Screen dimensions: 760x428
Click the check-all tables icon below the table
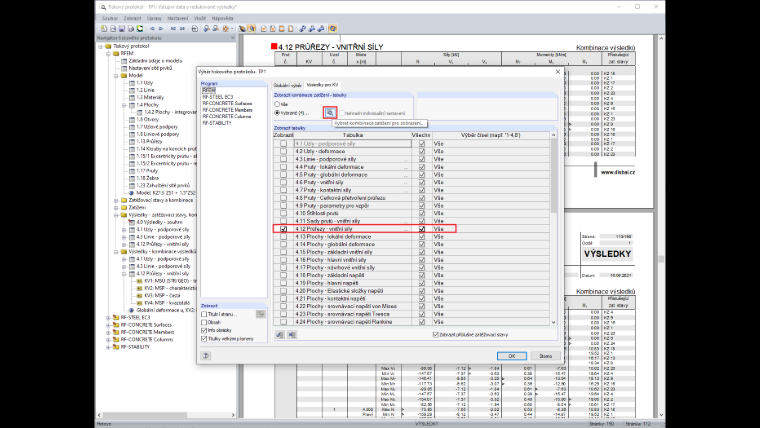click(x=280, y=334)
